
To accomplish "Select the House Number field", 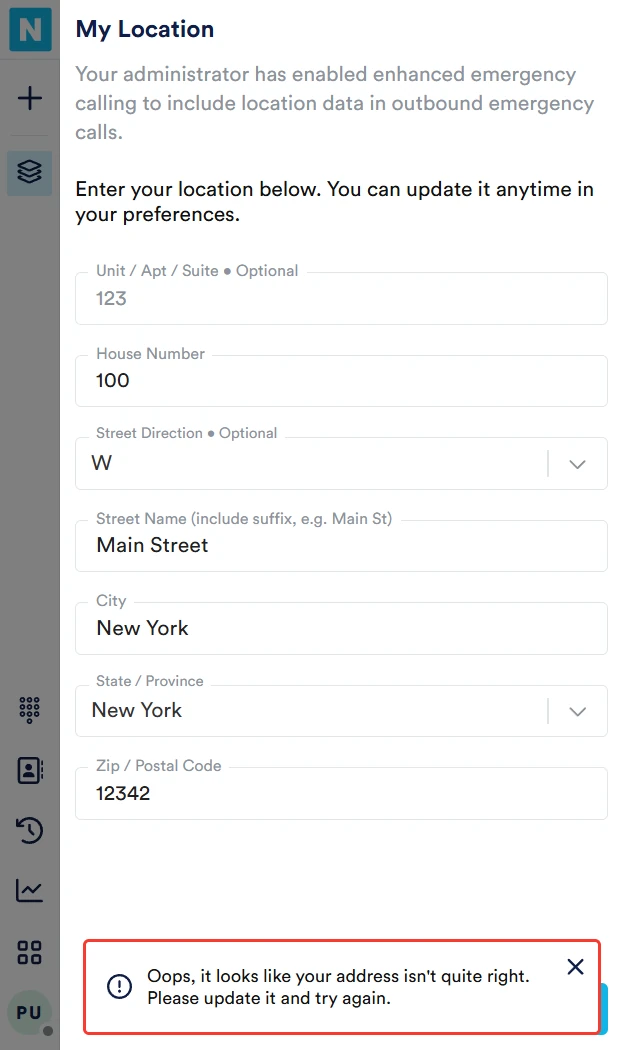I will point(341,380).
